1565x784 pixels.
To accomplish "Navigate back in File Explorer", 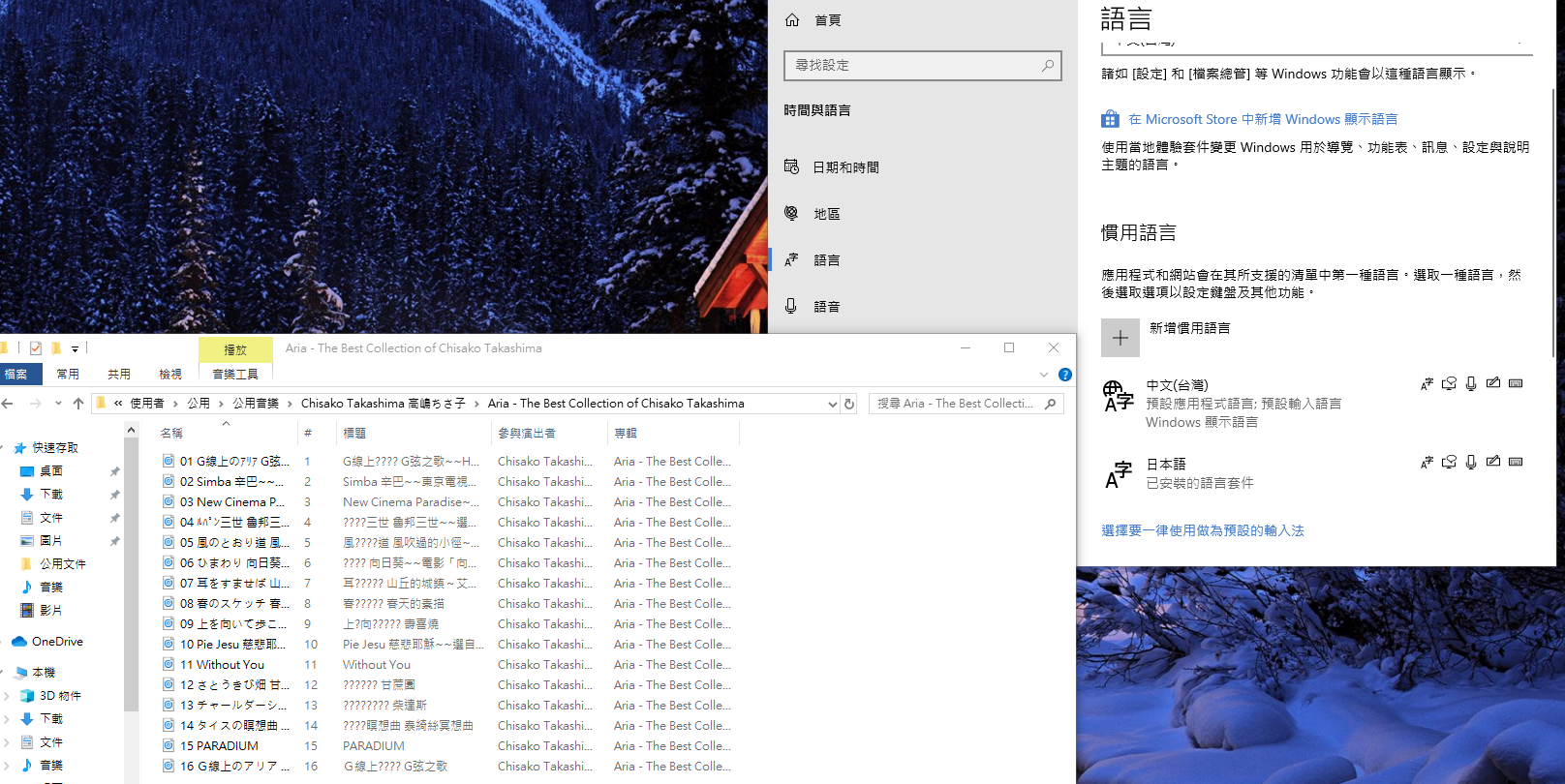I will click(8, 404).
